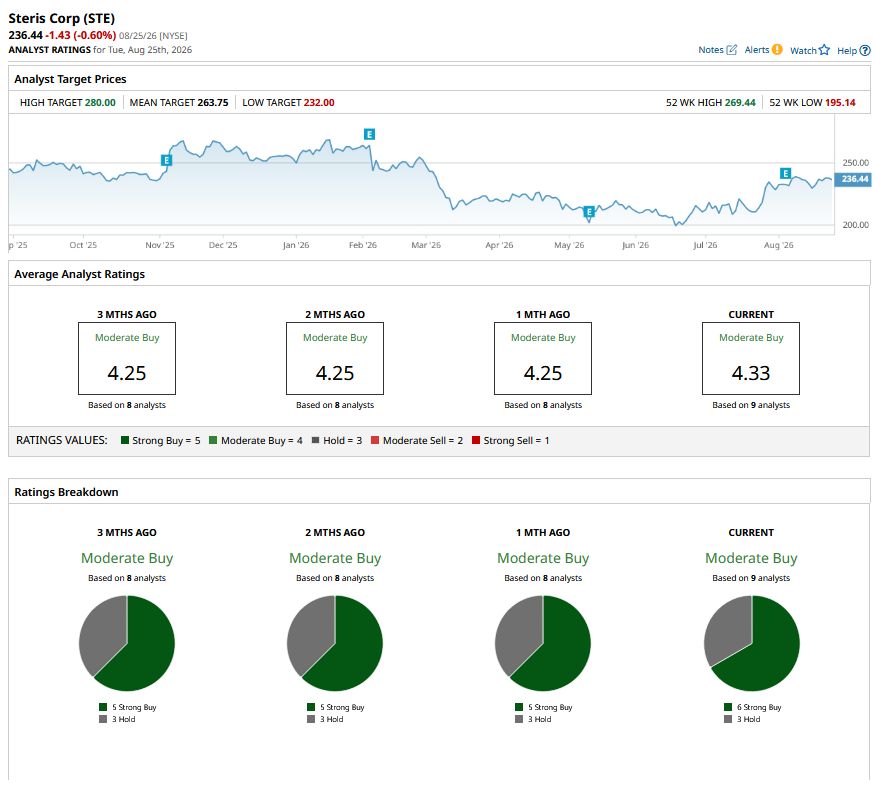Click the Watch link
Image resolution: width=876 pixels, height=788 pixels.
coord(803,50)
